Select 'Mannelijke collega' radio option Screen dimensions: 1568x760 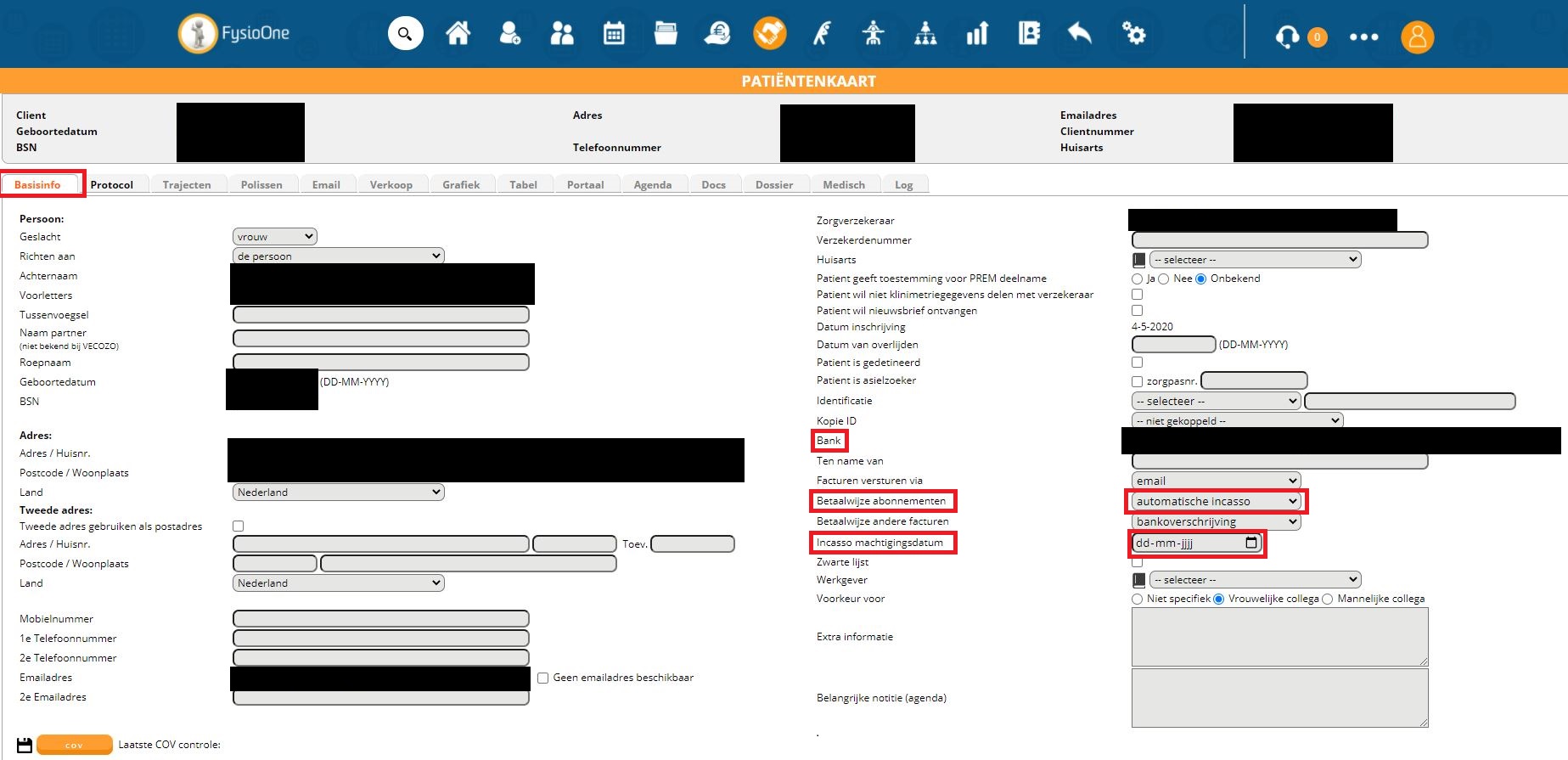click(x=1328, y=600)
